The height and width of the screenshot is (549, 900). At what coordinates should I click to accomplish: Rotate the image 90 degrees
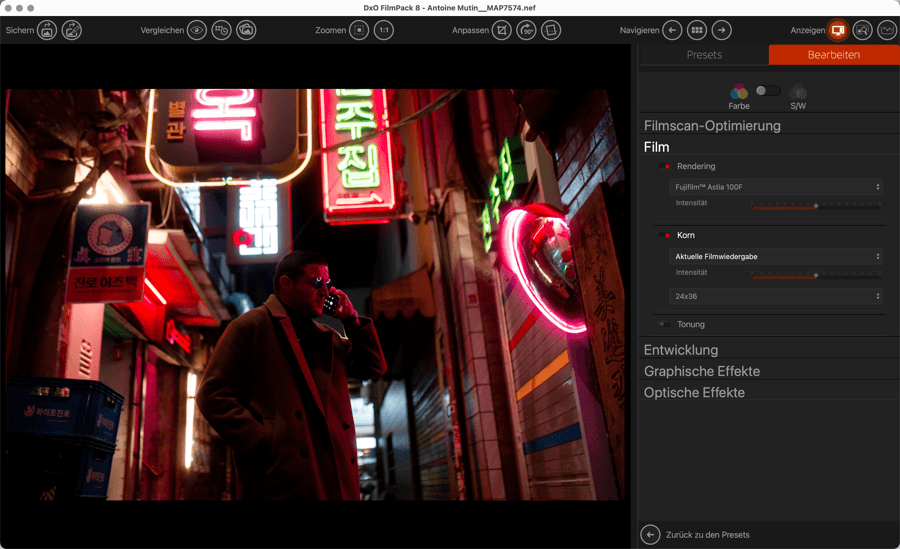point(526,31)
